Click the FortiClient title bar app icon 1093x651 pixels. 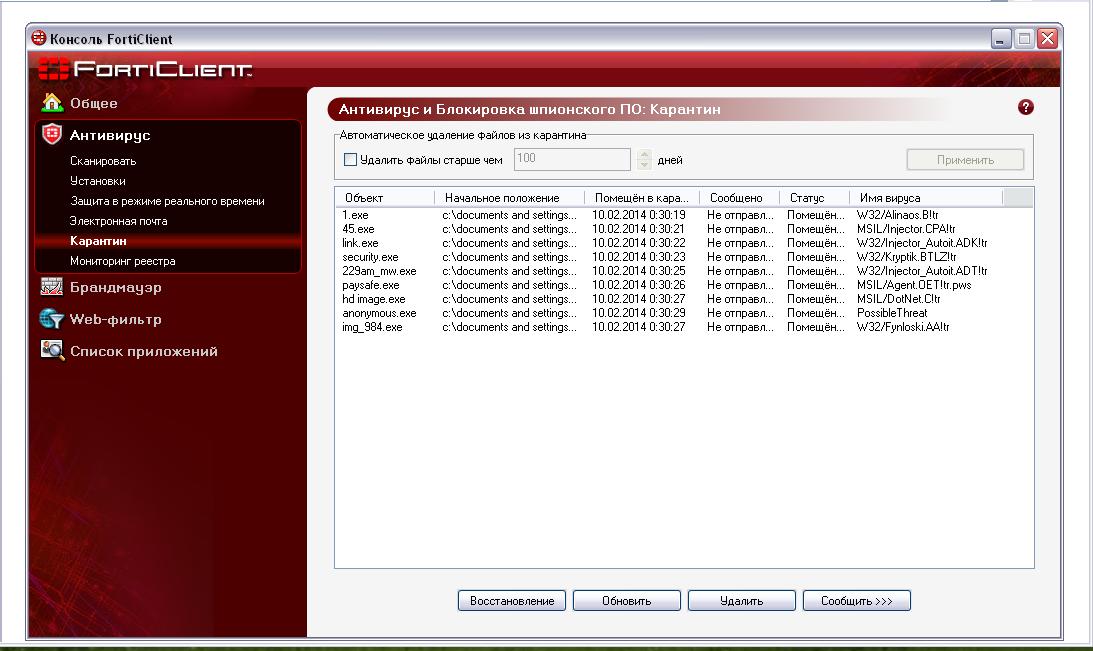tap(39, 38)
